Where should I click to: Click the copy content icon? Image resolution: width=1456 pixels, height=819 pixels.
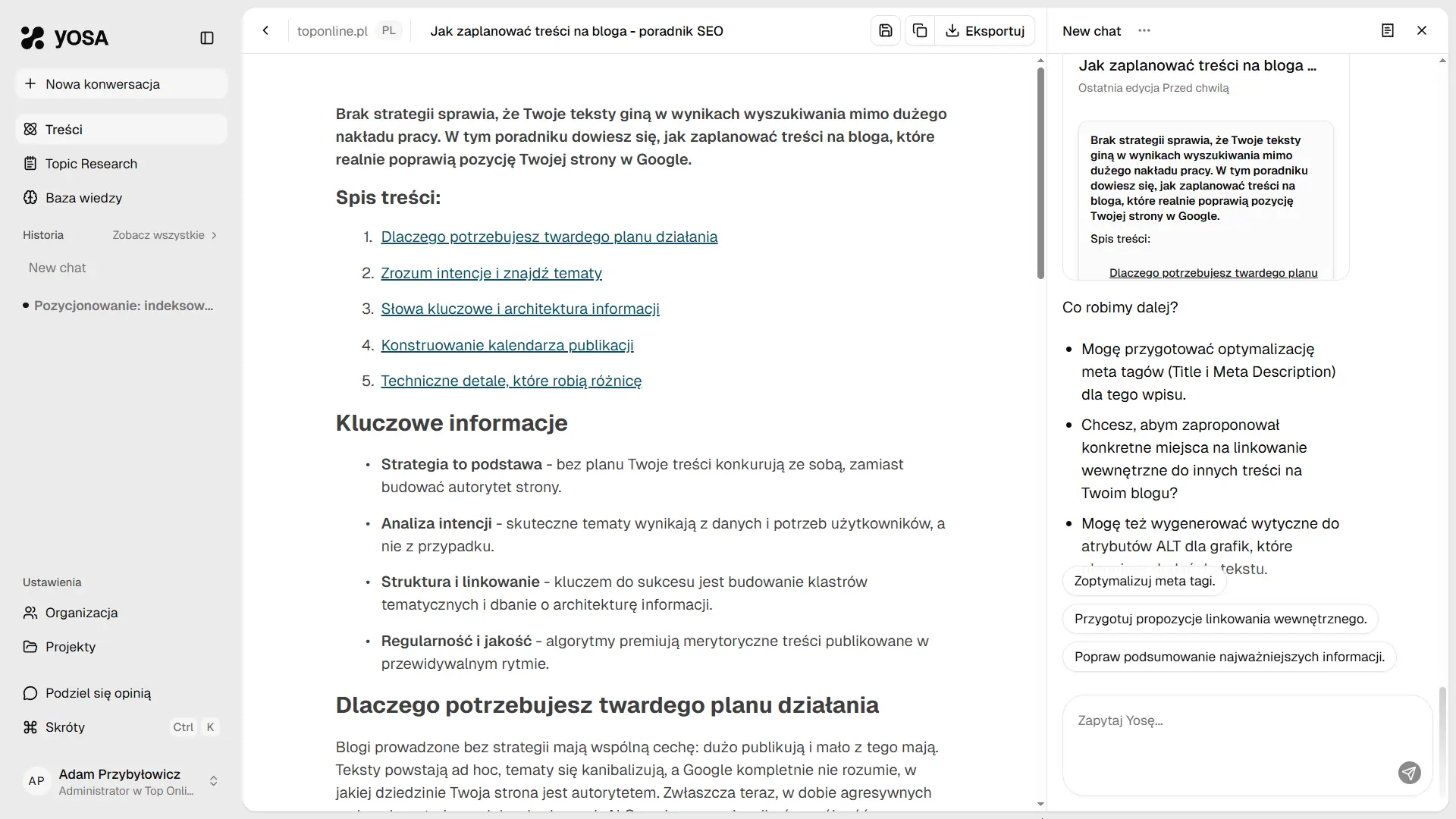920,31
